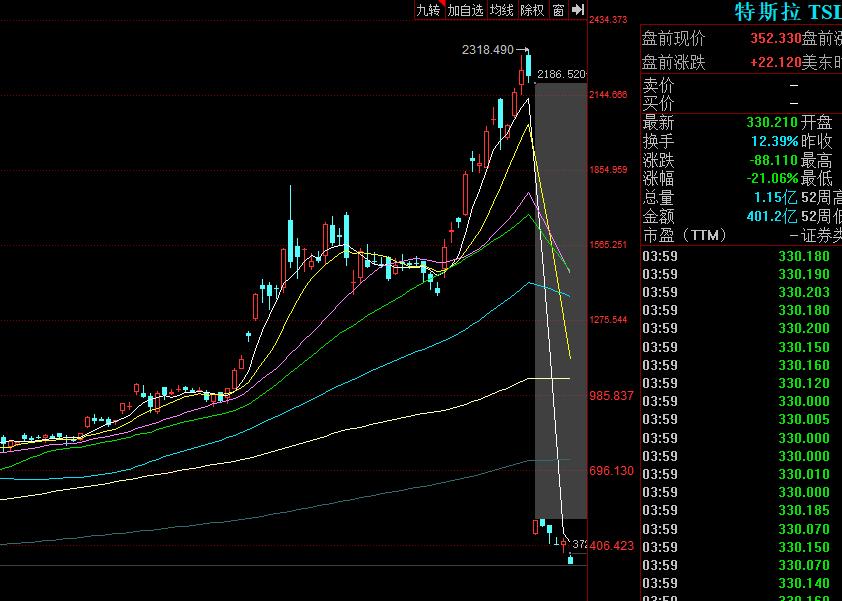Click the 涨跌 value -88.110
The height and width of the screenshot is (601, 842).
(x=773, y=160)
